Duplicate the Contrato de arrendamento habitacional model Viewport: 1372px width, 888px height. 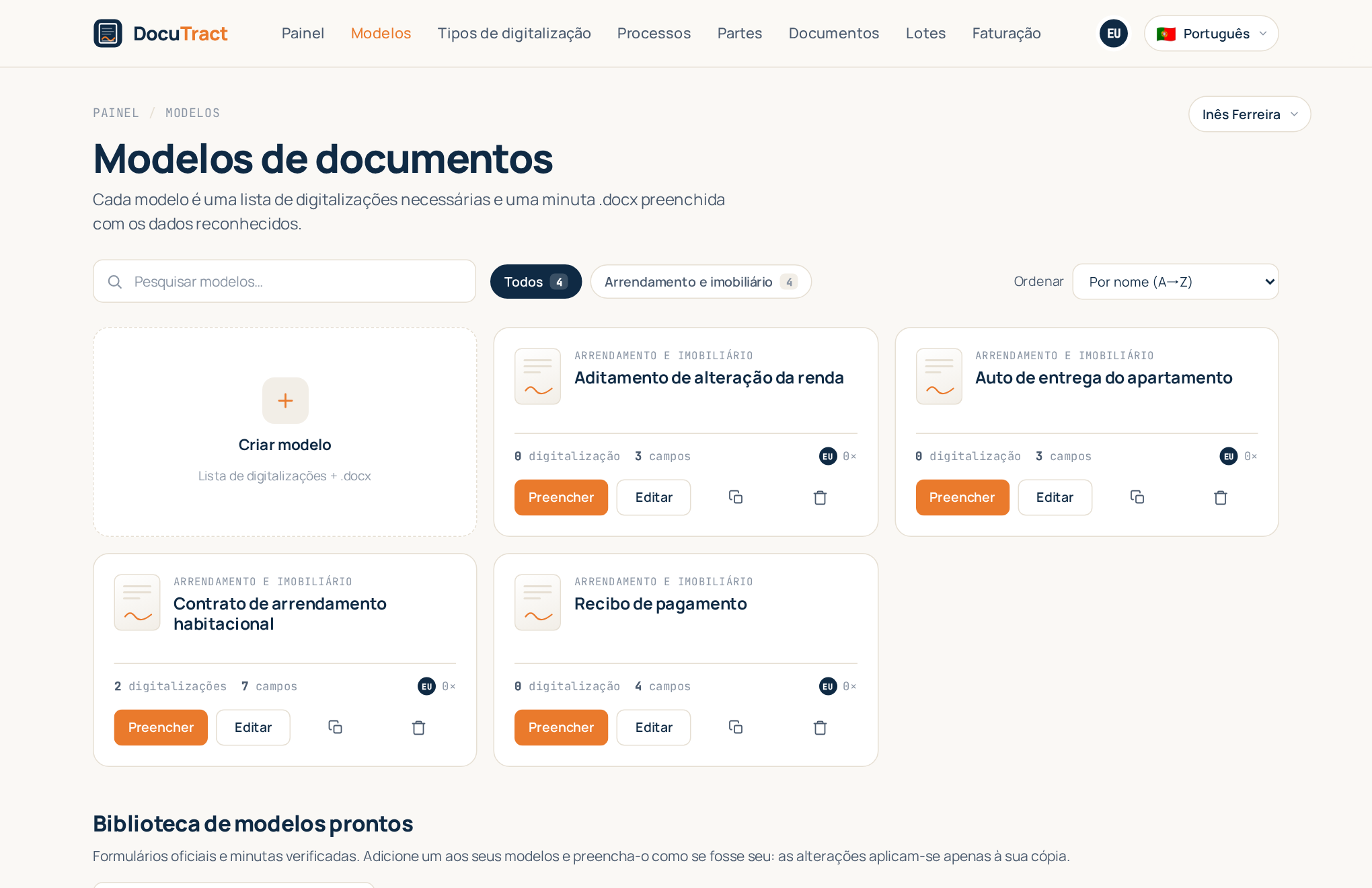click(335, 727)
